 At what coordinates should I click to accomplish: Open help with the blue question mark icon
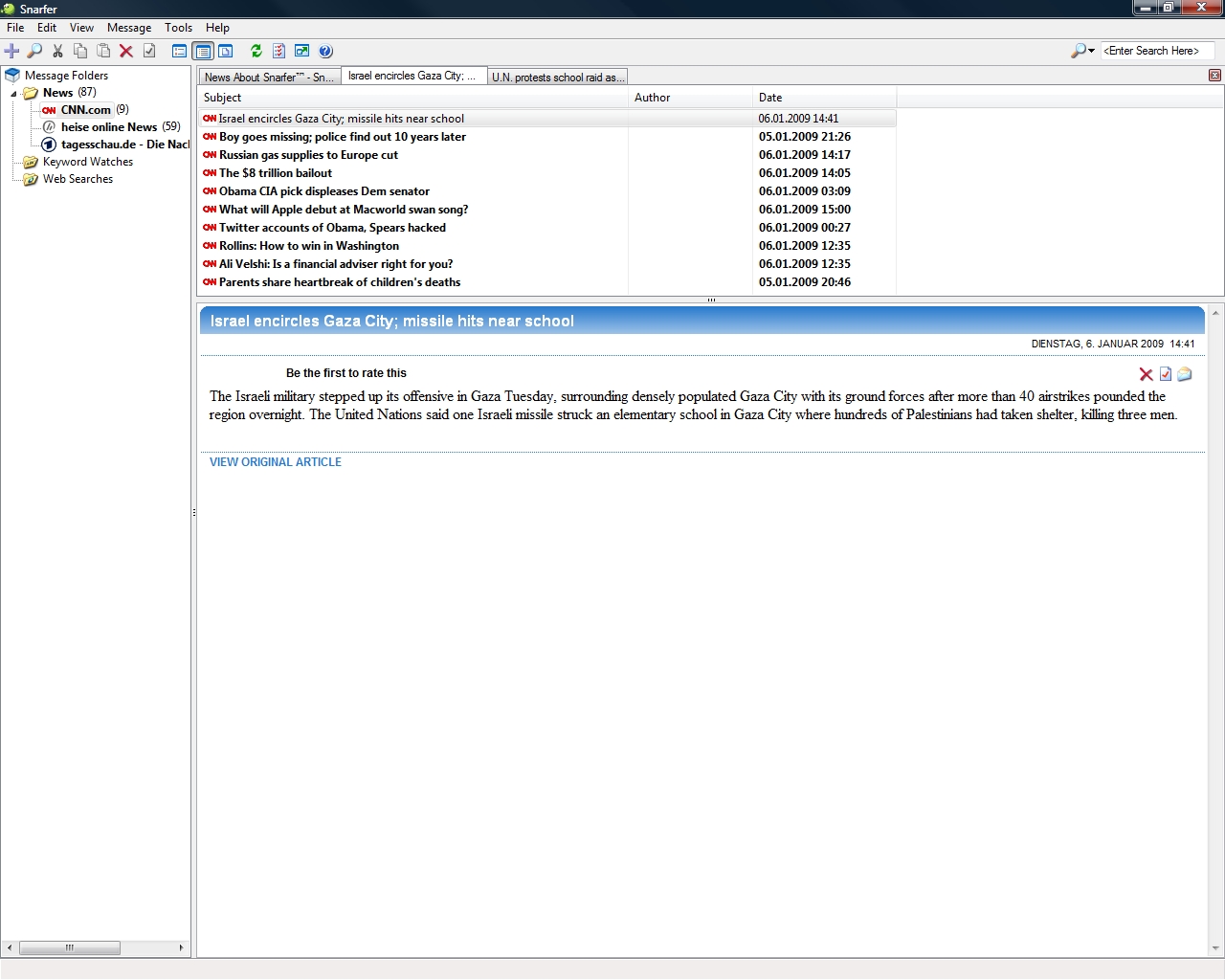coord(325,51)
